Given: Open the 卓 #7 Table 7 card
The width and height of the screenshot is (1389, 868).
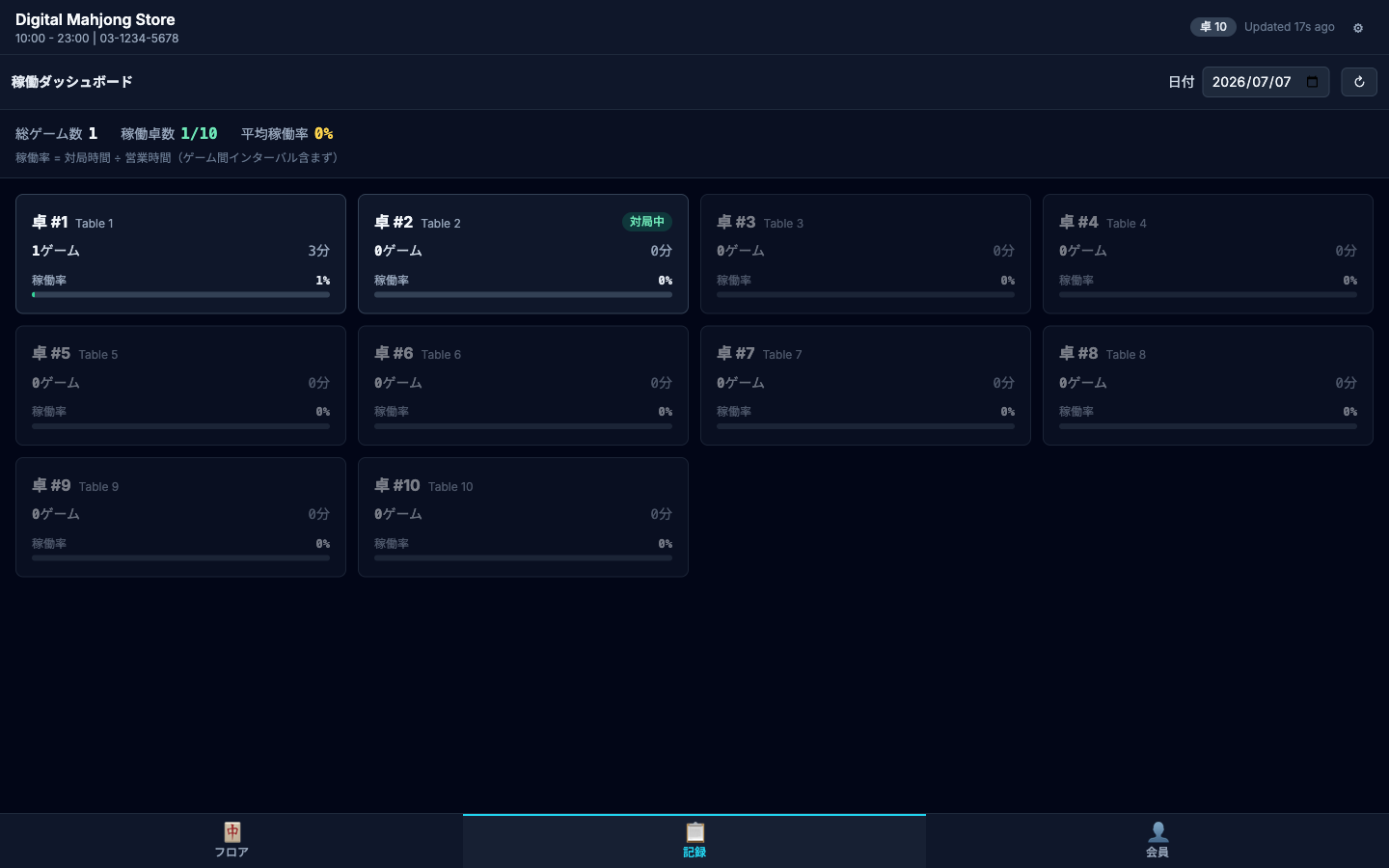Looking at the screenshot, I should pos(865,385).
